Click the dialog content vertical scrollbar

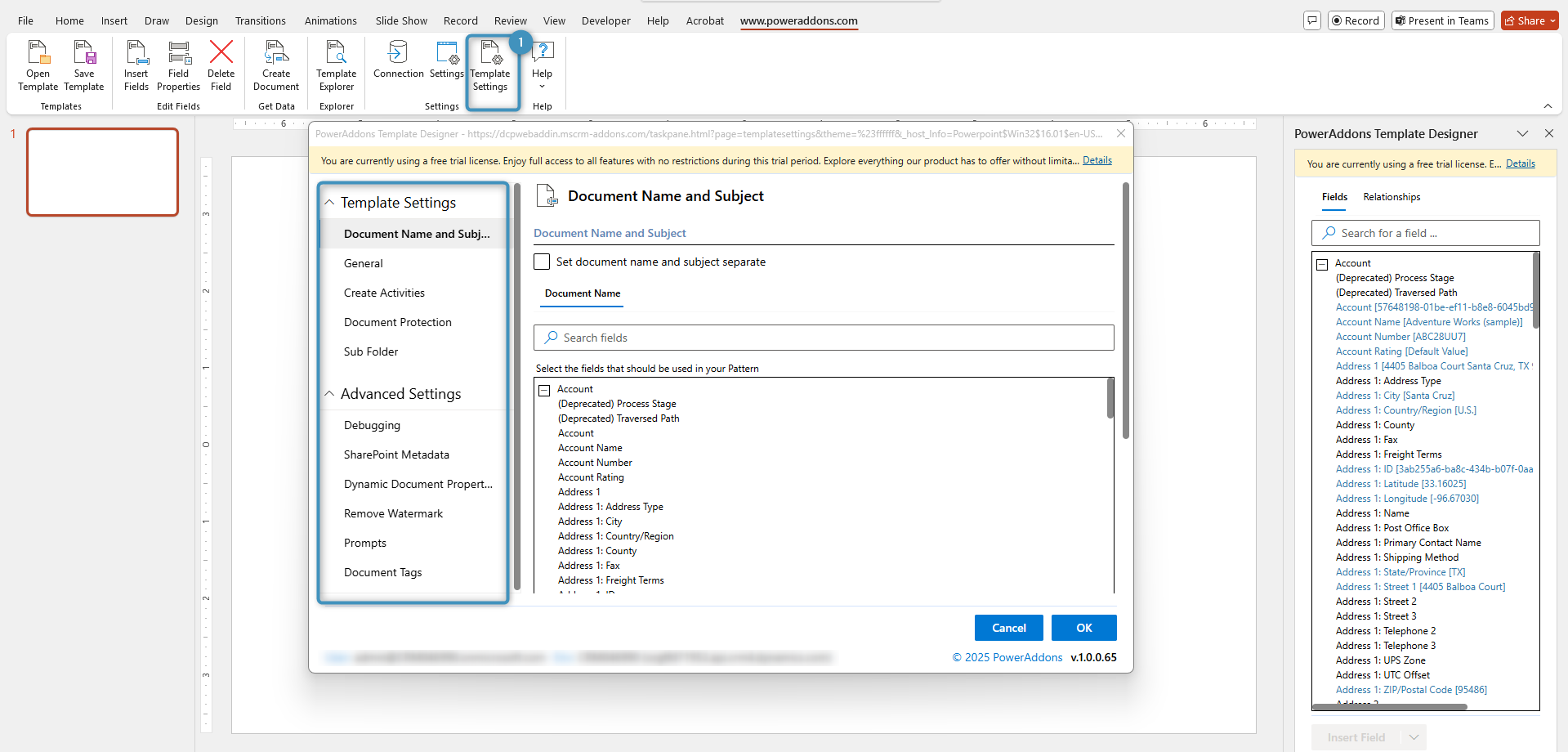1125,311
